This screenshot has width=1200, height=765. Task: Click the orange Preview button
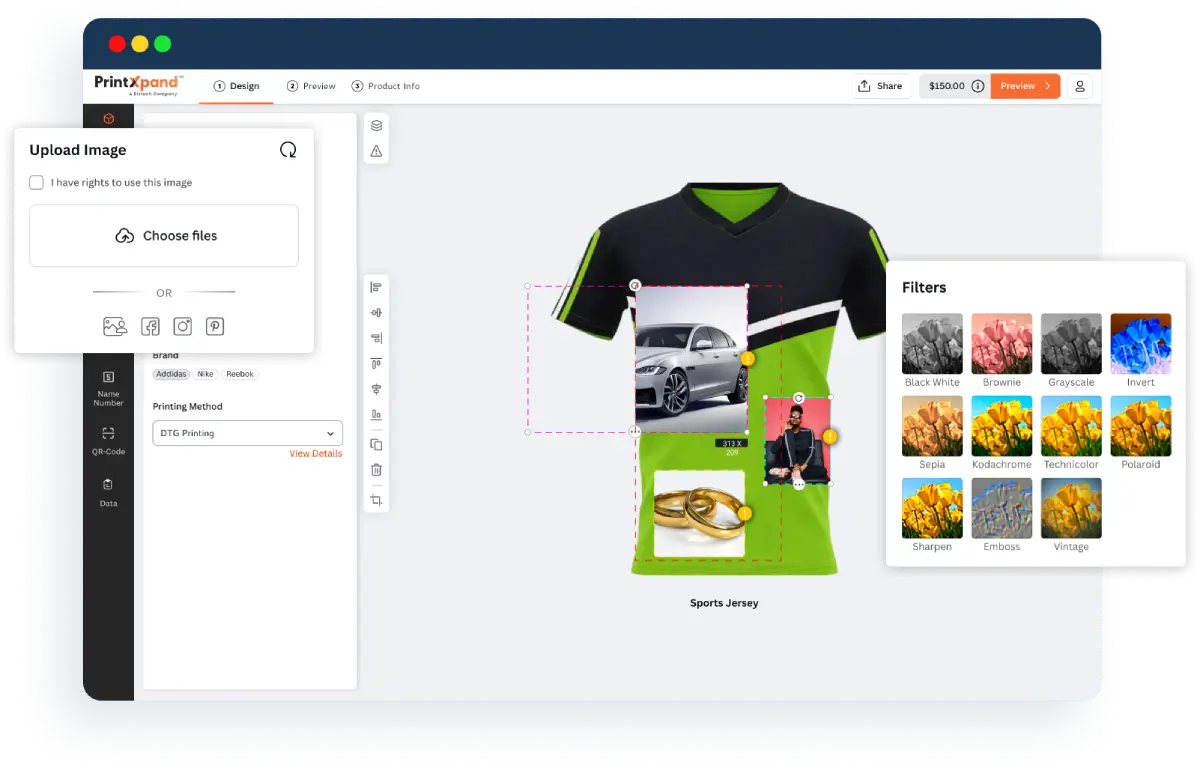[x=1025, y=86]
